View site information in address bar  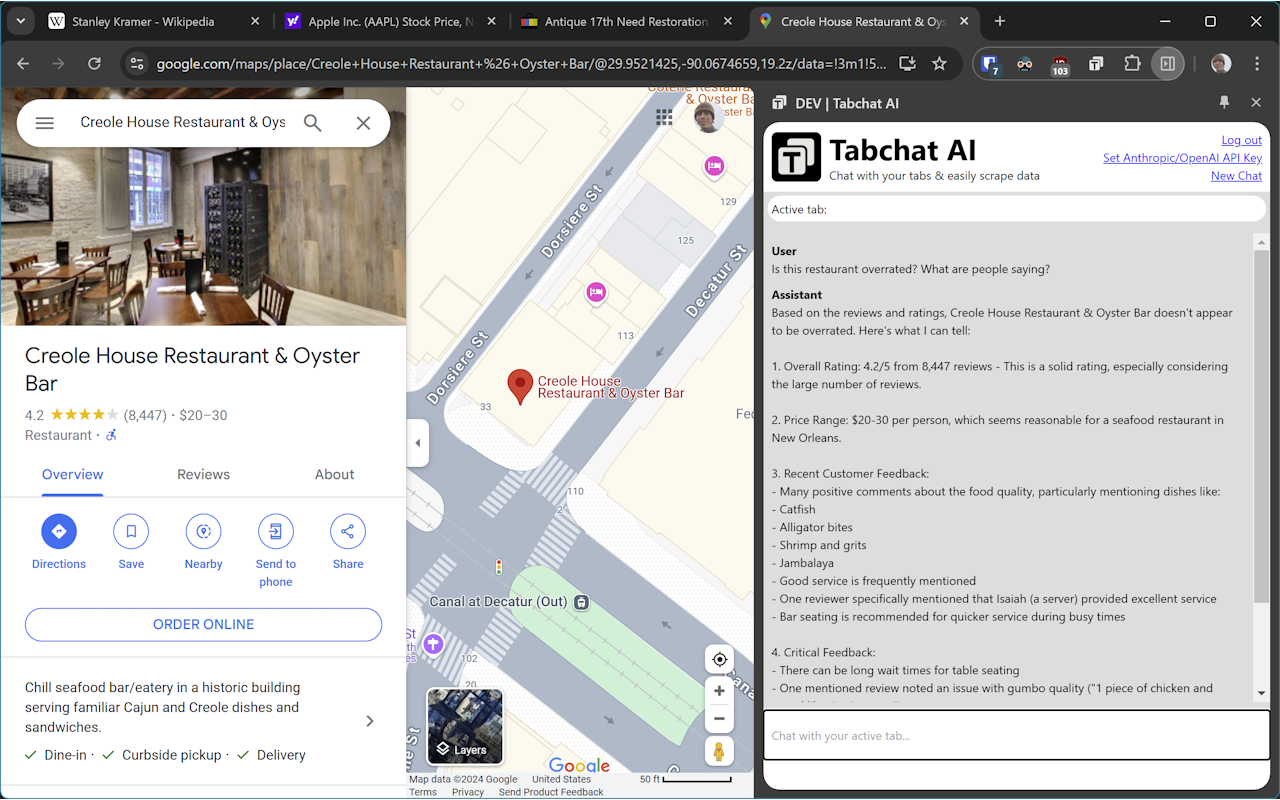click(137, 64)
